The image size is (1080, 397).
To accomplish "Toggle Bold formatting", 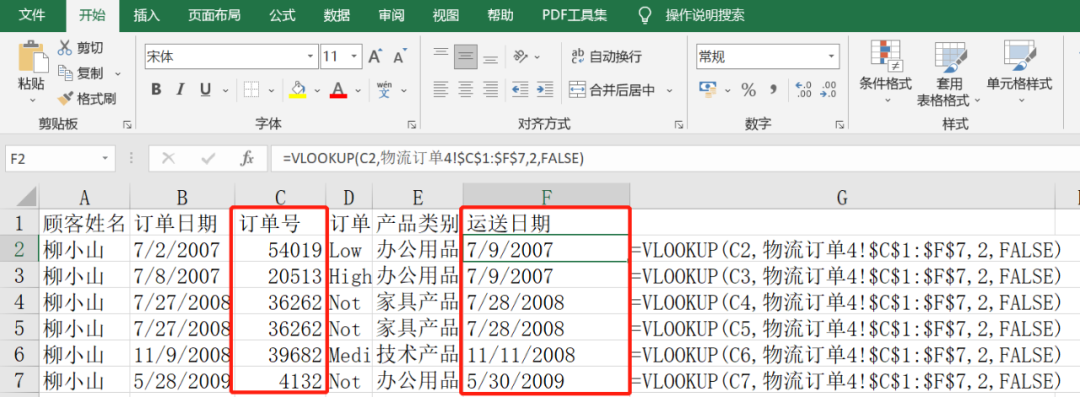I will click(x=156, y=90).
